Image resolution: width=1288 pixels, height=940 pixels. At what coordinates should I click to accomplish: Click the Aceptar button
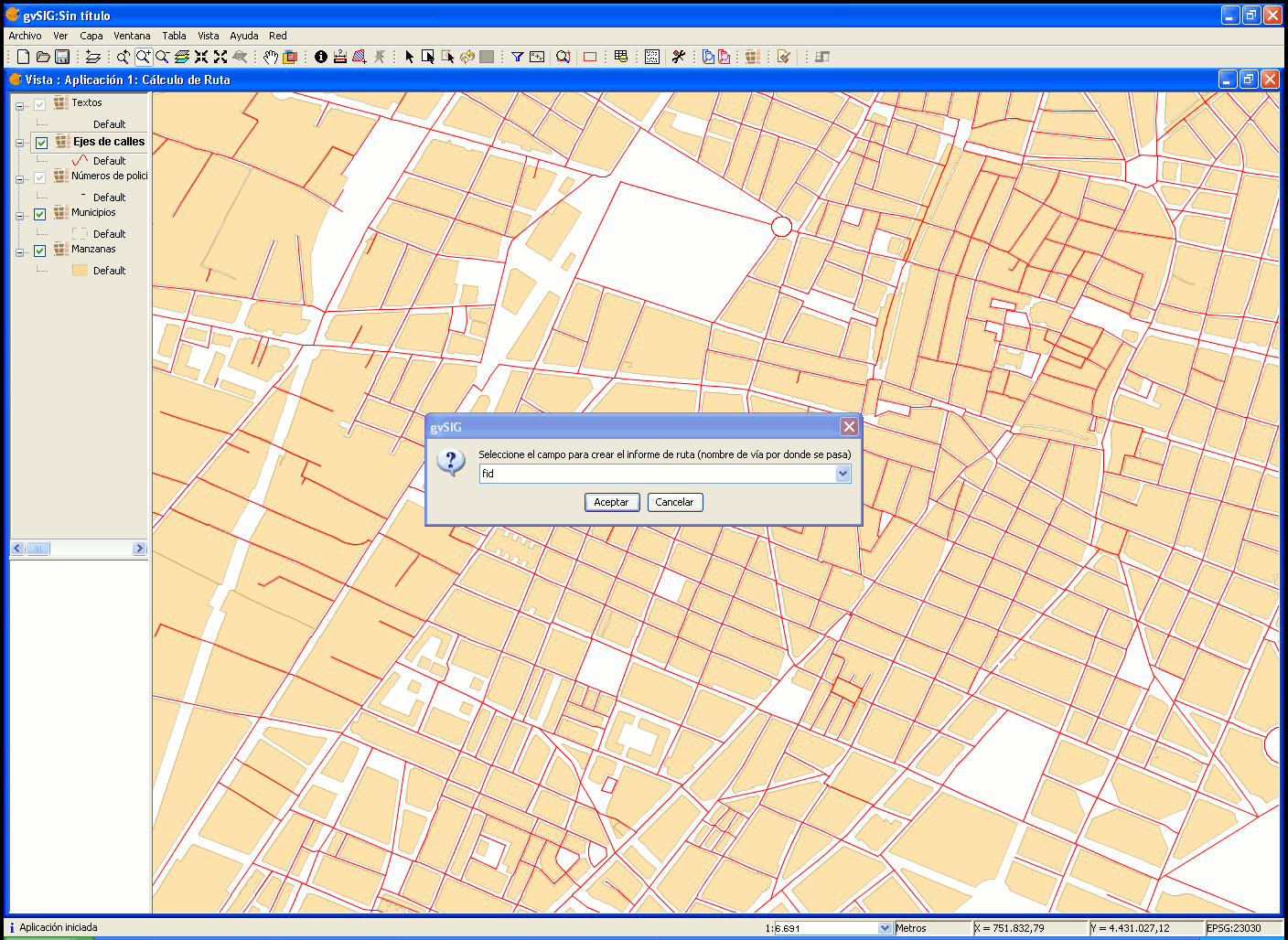click(x=611, y=502)
